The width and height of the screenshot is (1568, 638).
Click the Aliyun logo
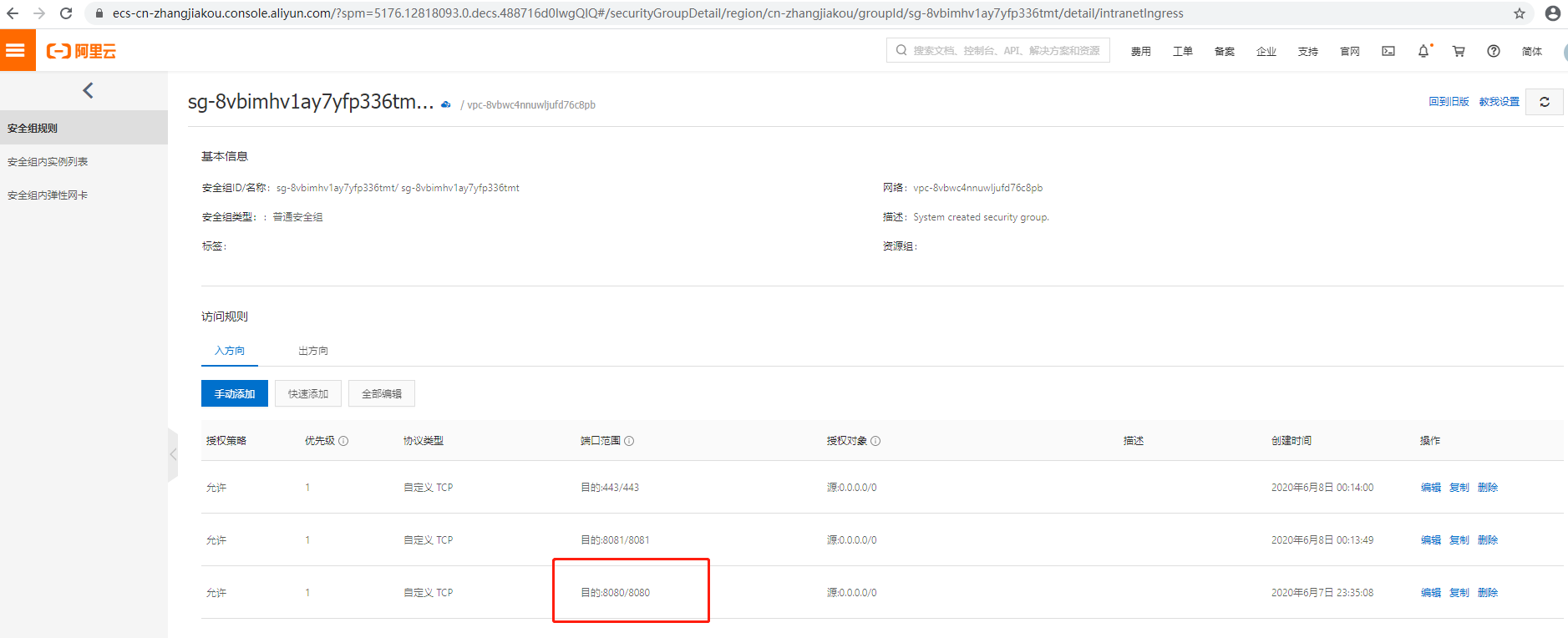click(82, 51)
